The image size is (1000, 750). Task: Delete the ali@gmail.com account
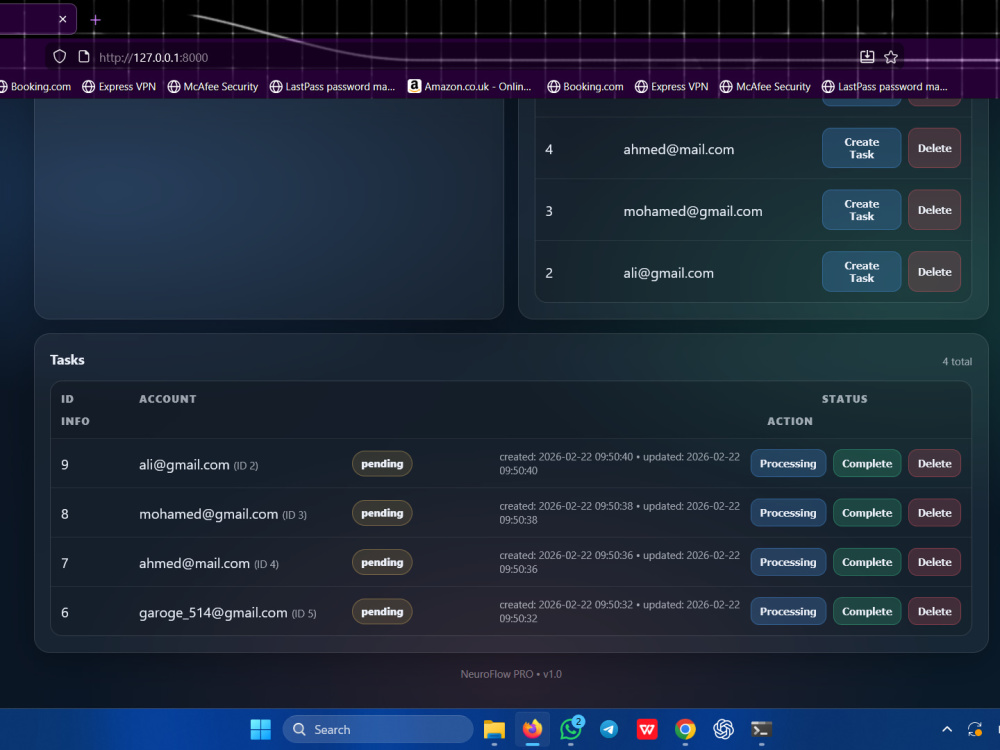click(934, 272)
